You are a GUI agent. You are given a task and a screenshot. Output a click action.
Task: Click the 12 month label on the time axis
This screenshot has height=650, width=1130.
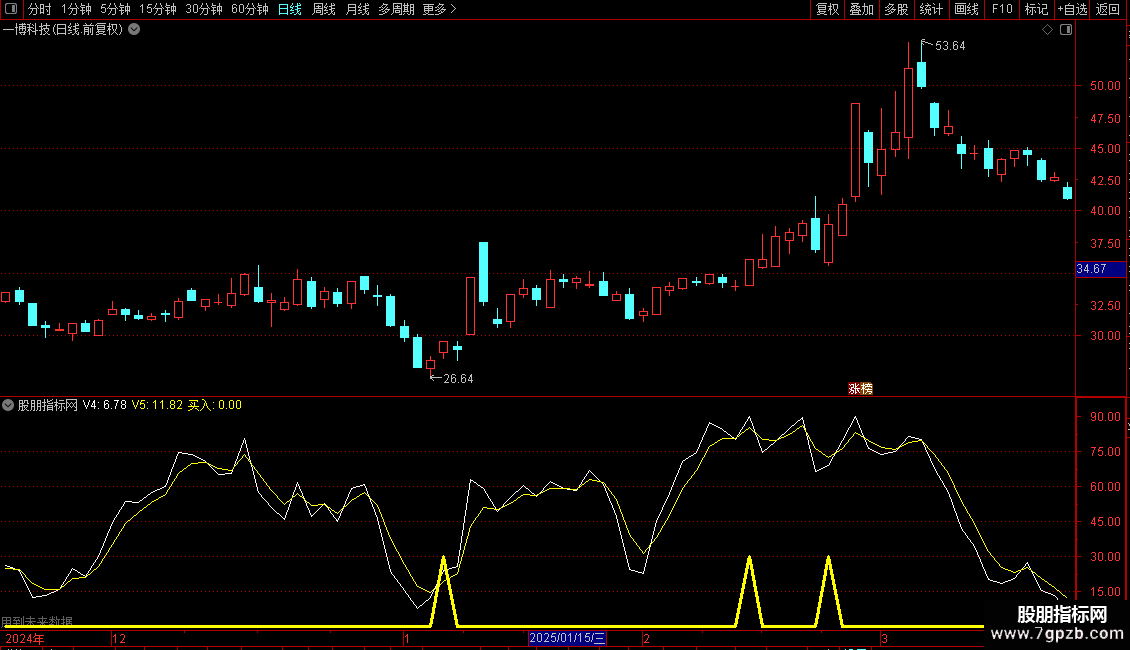(x=119, y=638)
